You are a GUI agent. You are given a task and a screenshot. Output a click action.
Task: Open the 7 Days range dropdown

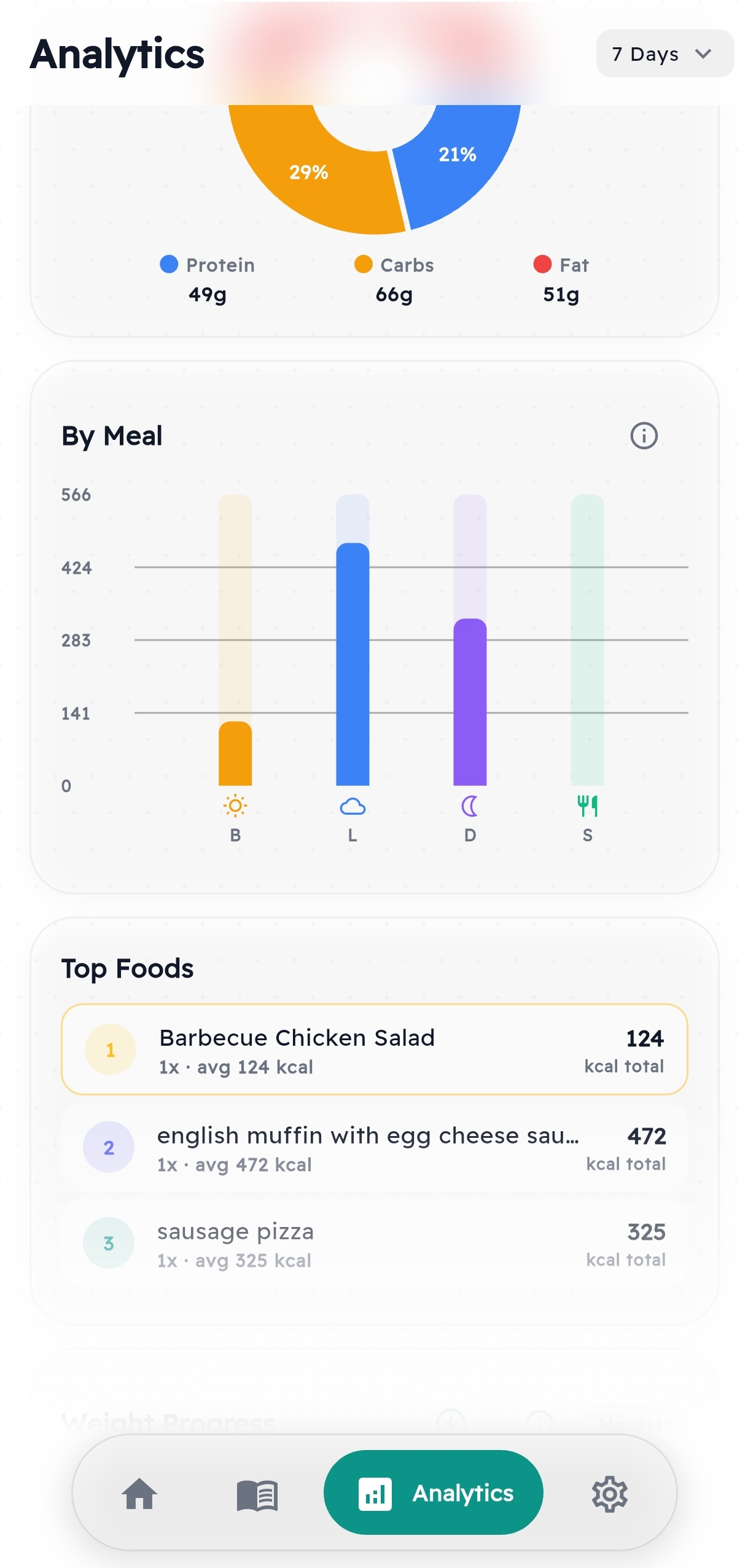point(664,54)
